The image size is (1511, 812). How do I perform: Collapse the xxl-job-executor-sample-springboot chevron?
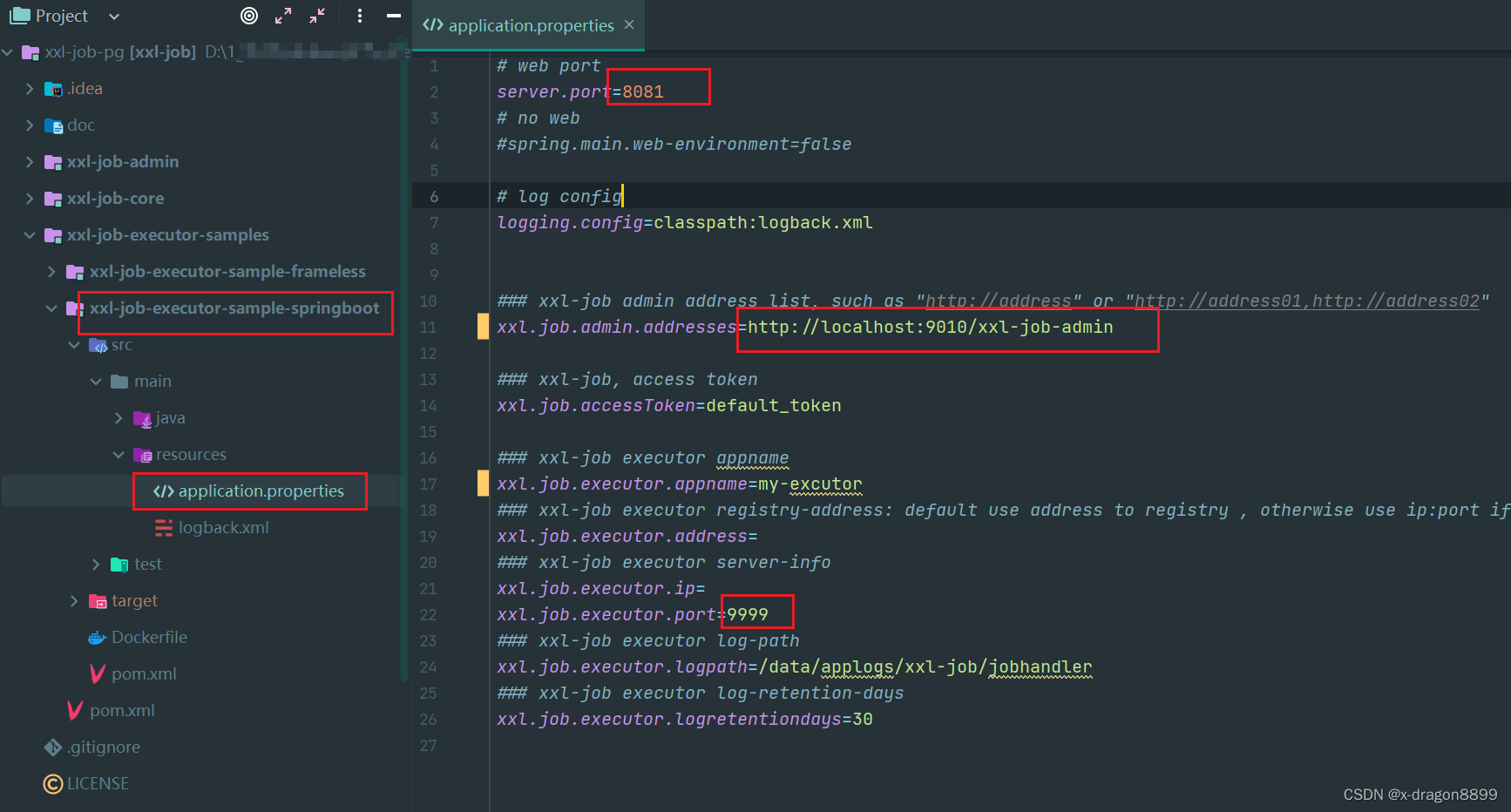pos(51,308)
